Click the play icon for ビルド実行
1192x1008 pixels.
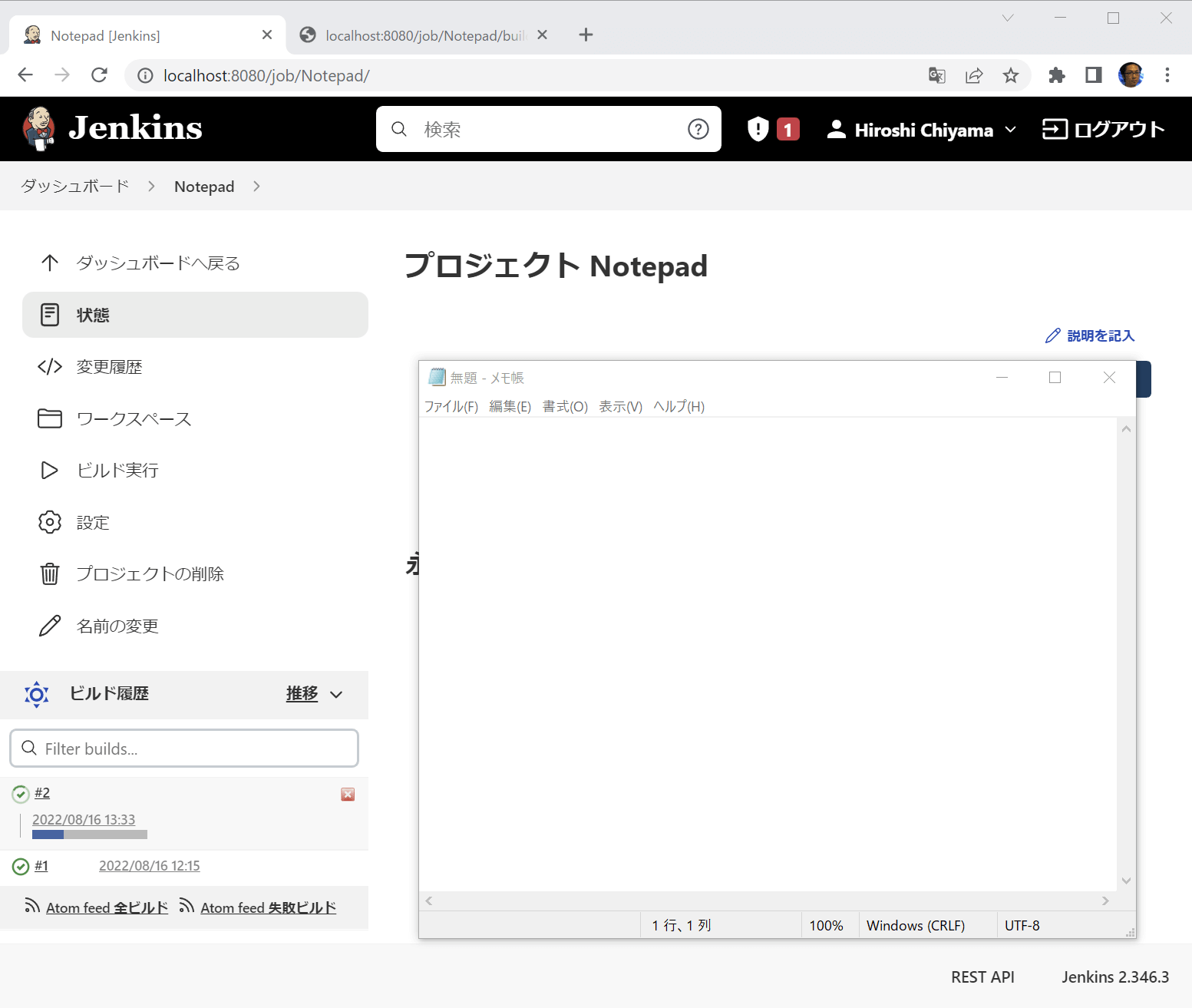(50, 471)
